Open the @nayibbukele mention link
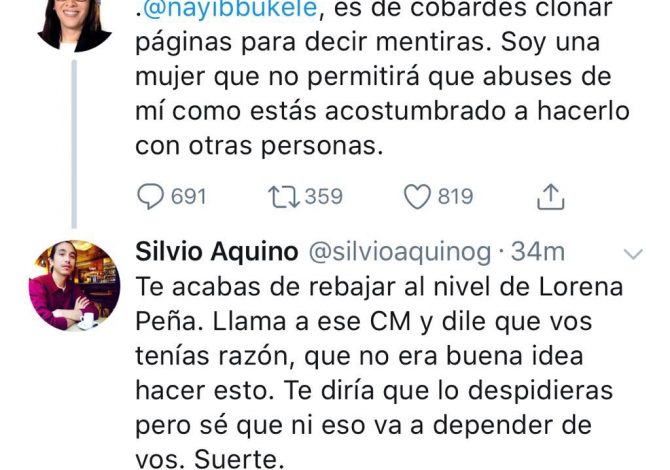670x470 pixels. tap(230, 9)
